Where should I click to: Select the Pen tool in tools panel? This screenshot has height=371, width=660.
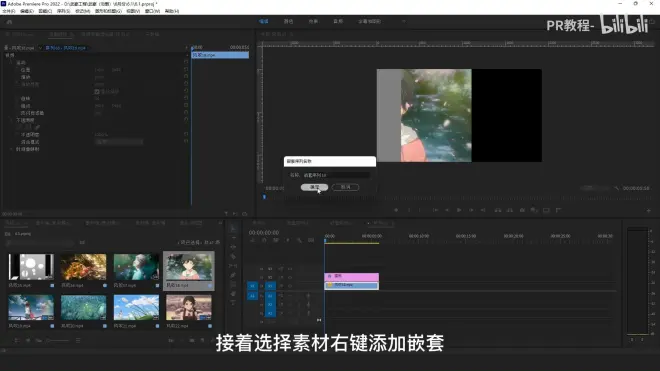pos(233,275)
